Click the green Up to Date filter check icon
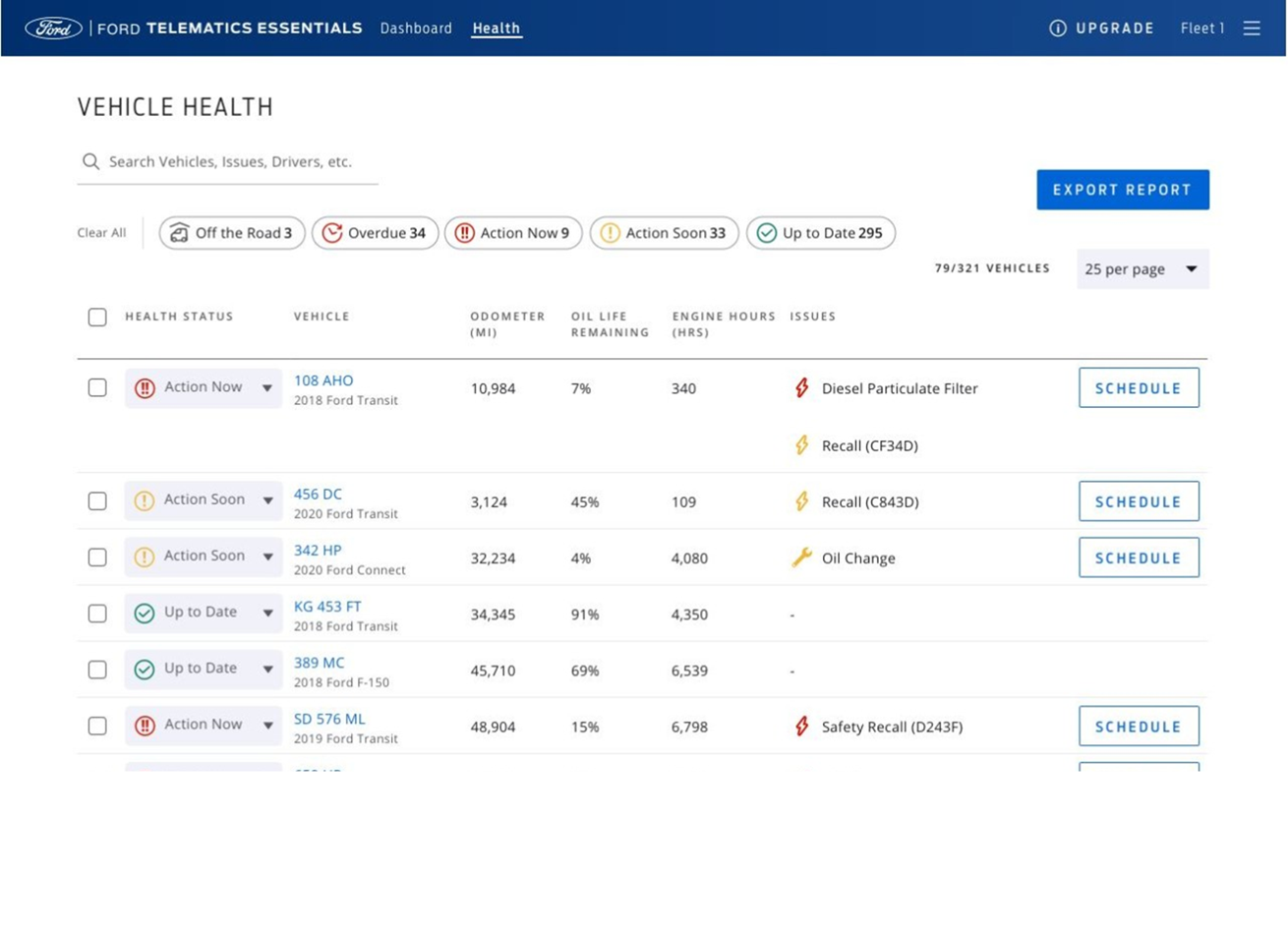Viewport: 1288px width, 936px height. tap(767, 233)
